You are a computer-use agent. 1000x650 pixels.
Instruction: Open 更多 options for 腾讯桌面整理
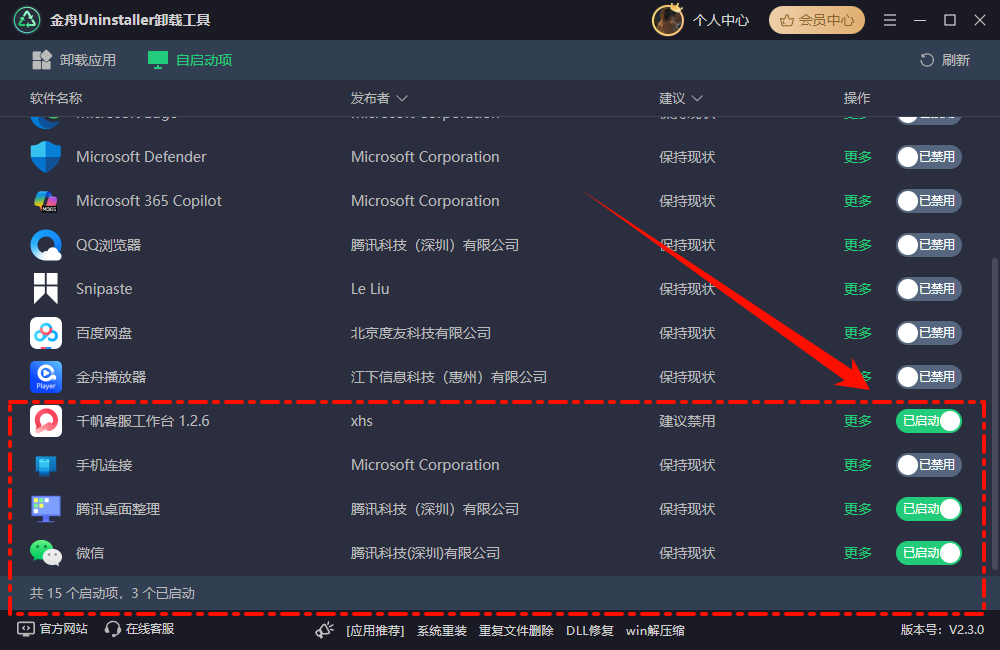coord(857,509)
